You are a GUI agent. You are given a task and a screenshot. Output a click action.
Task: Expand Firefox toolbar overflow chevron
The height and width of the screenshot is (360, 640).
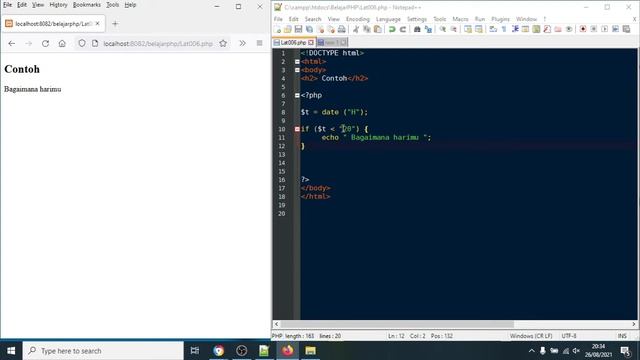click(x=242, y=43)
